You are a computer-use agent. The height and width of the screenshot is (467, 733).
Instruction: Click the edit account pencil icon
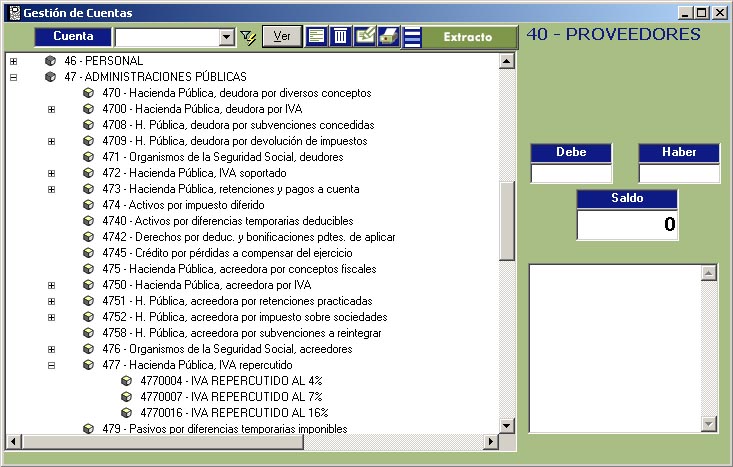tap(365, 36)
